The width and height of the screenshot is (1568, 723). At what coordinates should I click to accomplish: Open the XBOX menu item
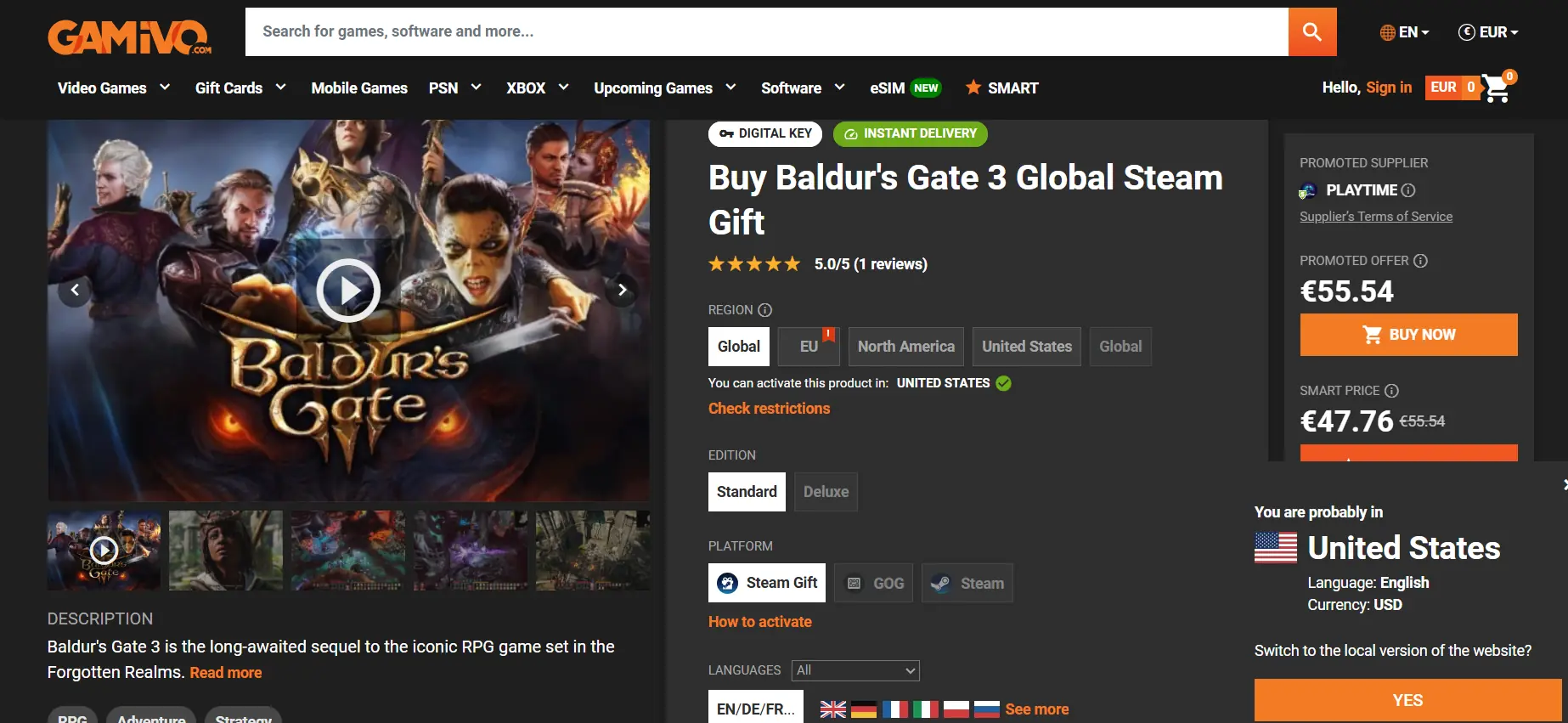click(526, 88)
